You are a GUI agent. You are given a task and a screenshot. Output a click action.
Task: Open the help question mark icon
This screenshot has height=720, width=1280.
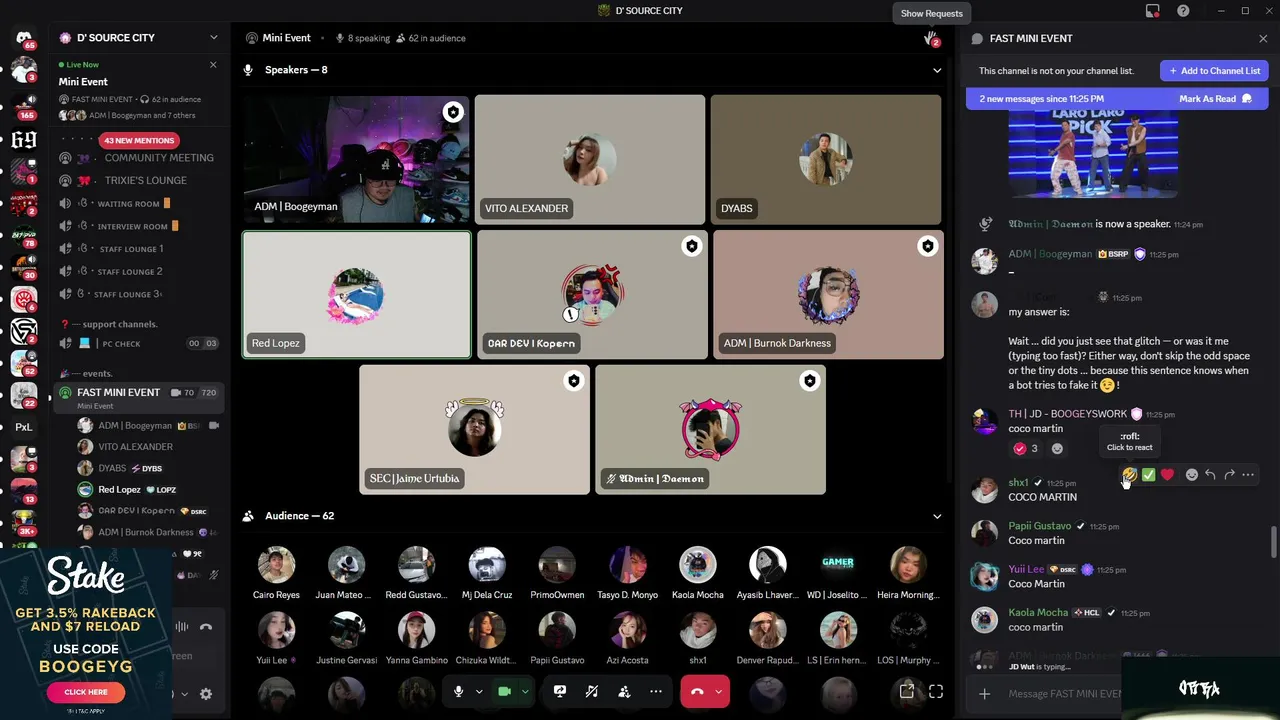point(1184,11)
